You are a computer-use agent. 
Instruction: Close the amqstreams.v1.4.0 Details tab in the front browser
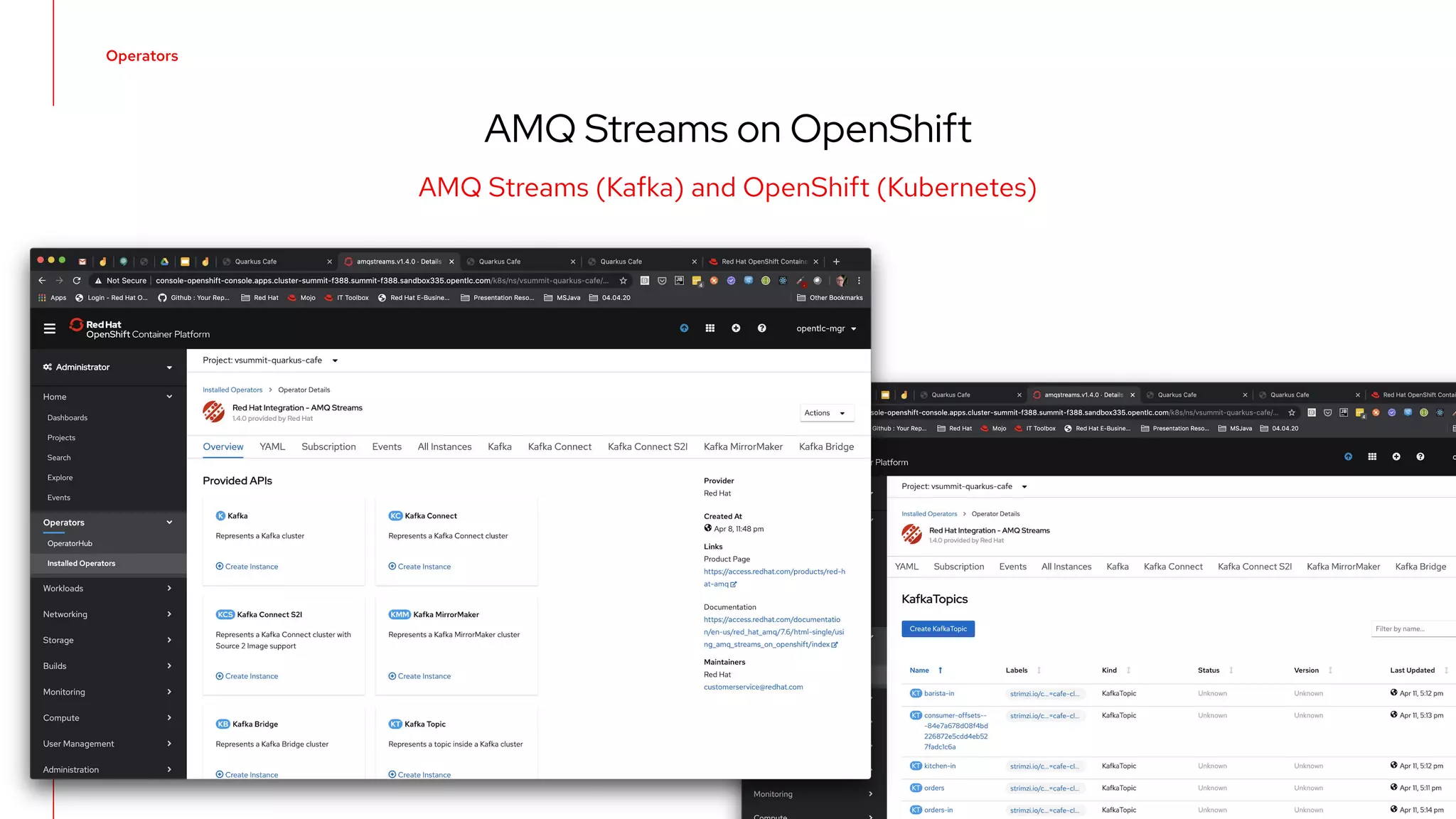[x=451, y=262]
